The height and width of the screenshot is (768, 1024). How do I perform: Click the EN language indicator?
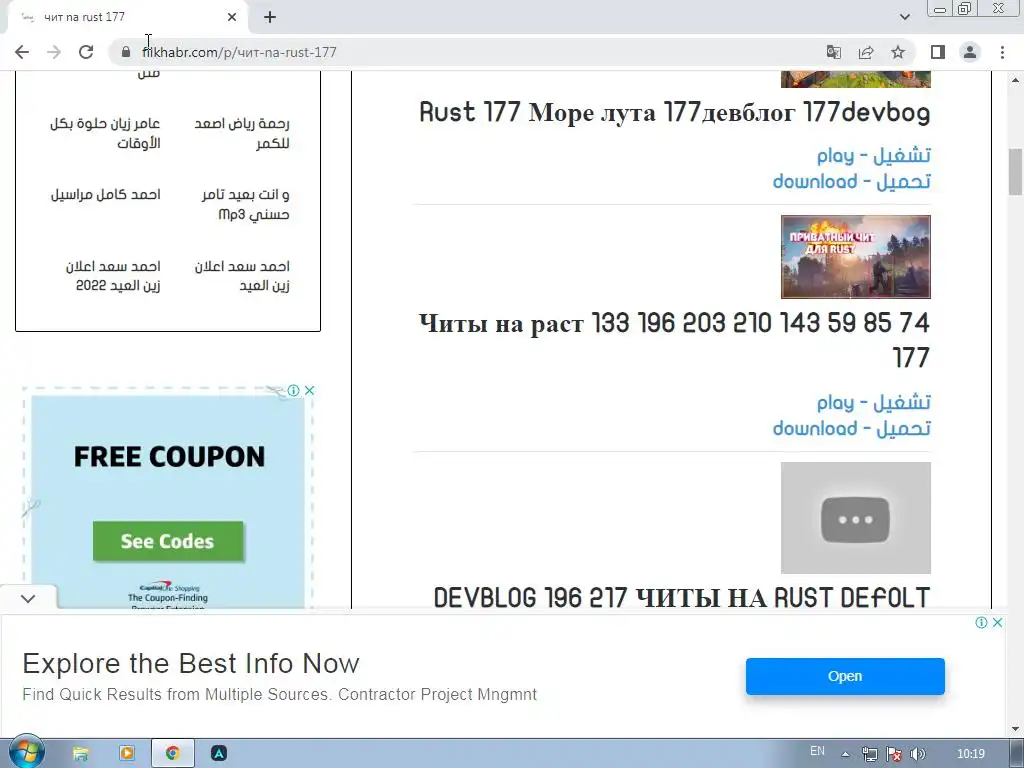[817, 751]
